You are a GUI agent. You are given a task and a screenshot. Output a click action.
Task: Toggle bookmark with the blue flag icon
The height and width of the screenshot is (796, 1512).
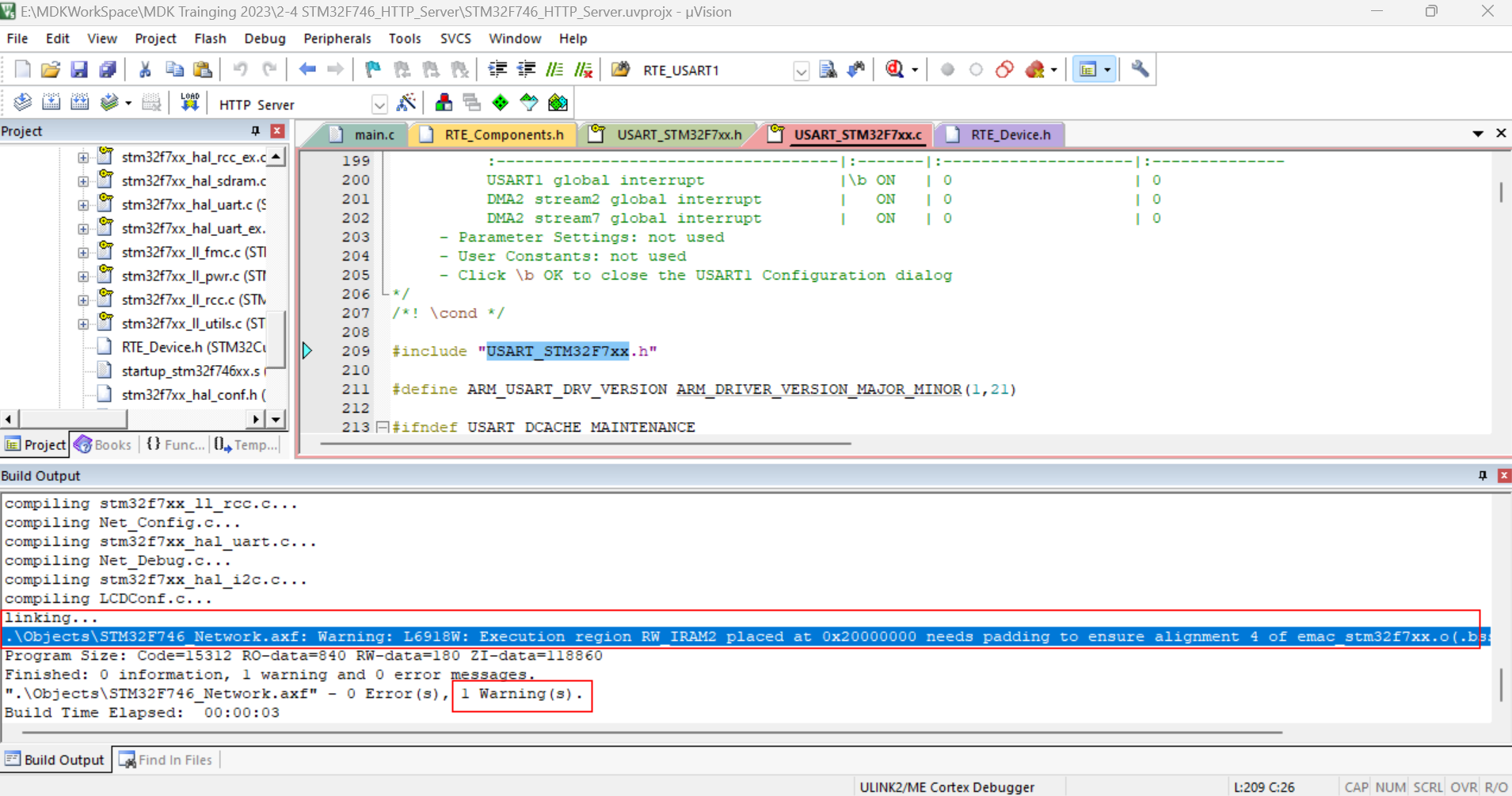(373, 70)
